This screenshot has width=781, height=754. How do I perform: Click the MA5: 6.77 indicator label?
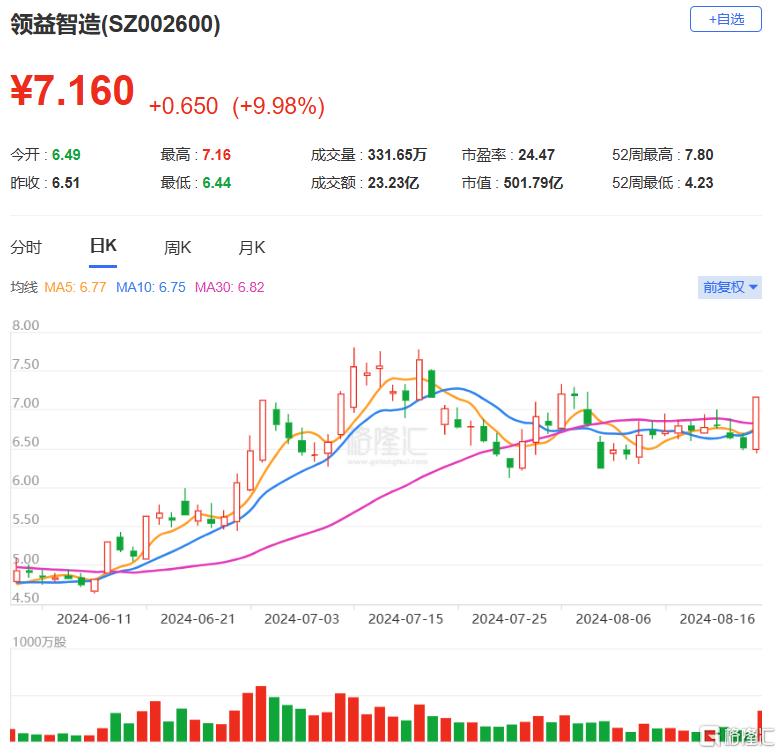coord(75,287)
